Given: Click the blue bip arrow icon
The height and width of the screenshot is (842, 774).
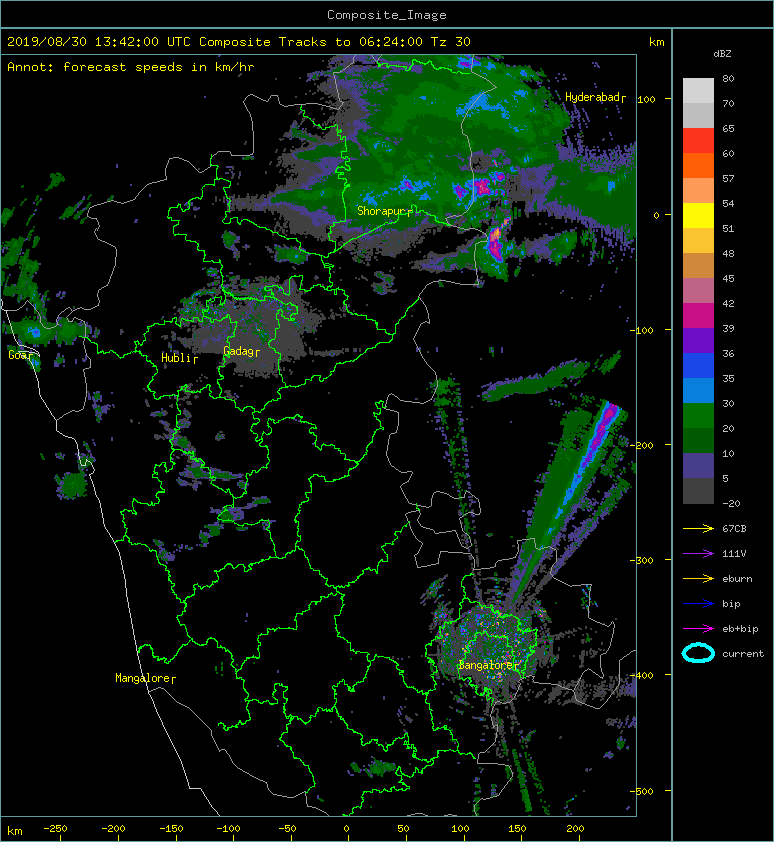Looking at the screenshot, I should [698, 604].
